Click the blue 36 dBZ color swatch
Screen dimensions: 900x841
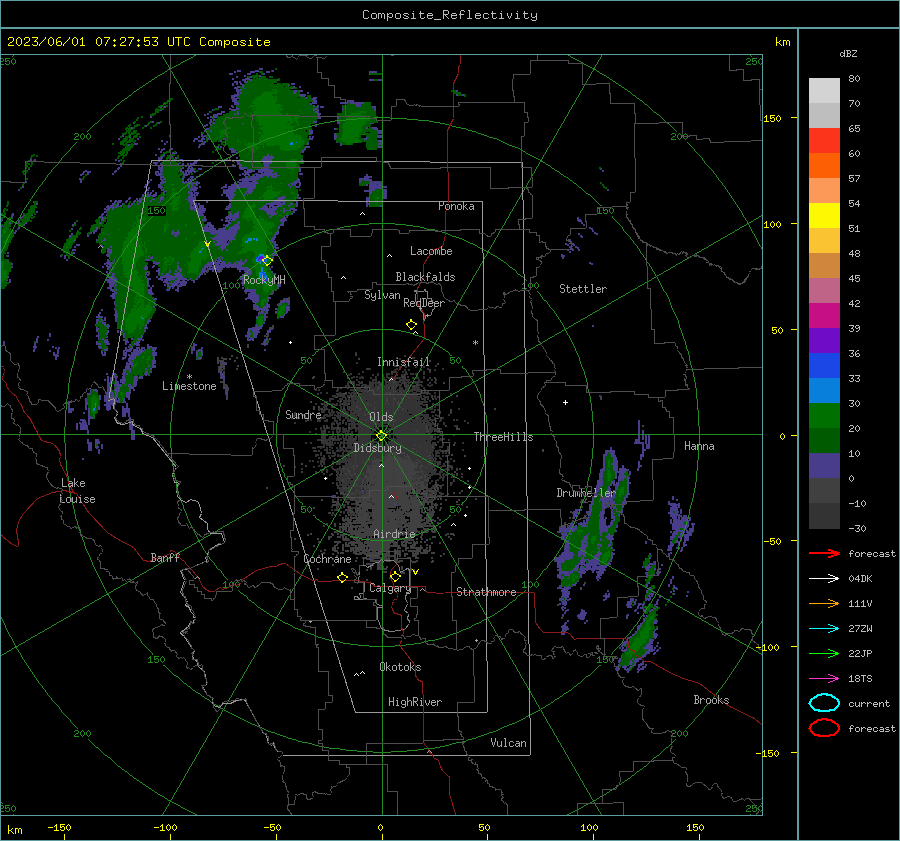coord(824,366)
